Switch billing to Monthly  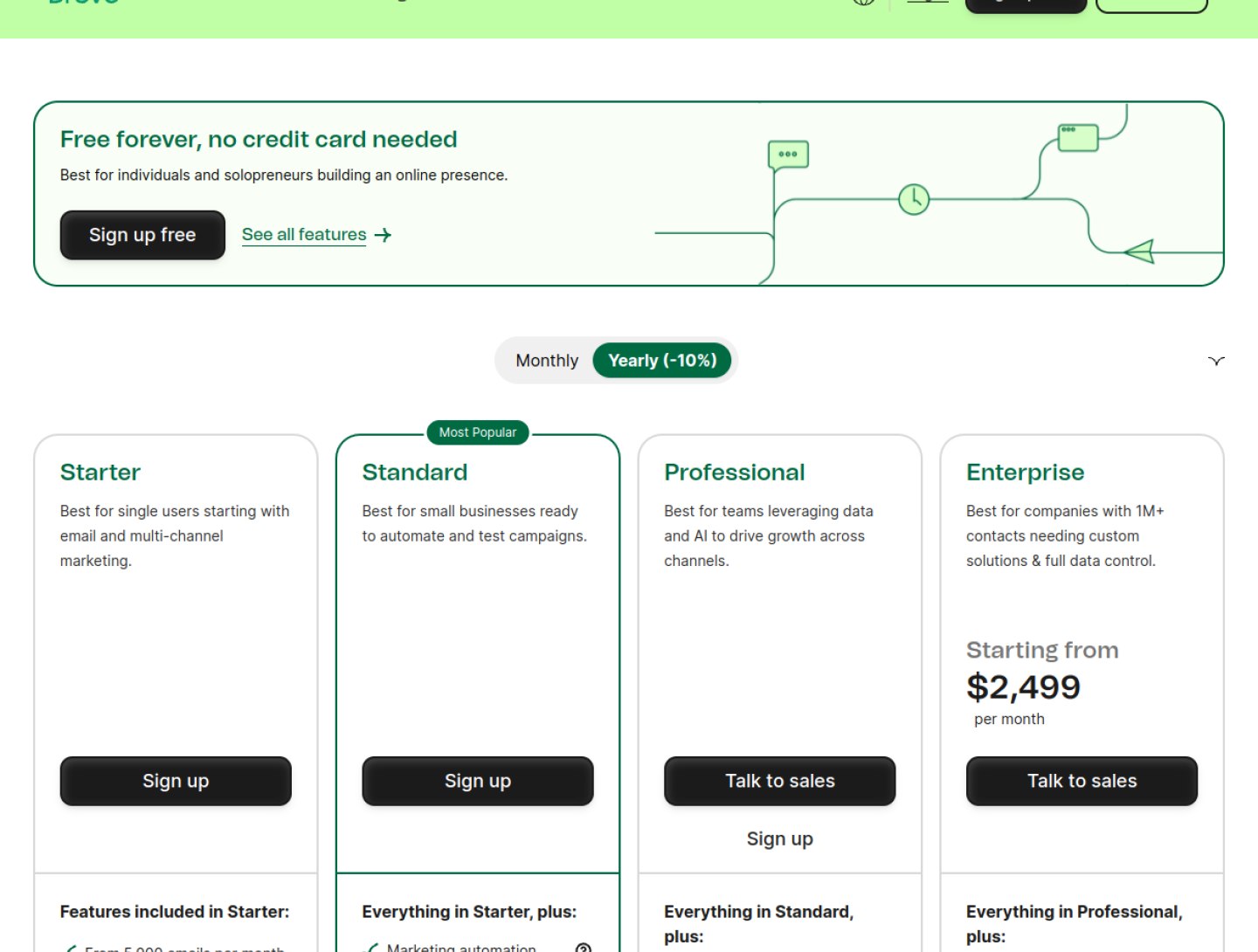[547, 361]
